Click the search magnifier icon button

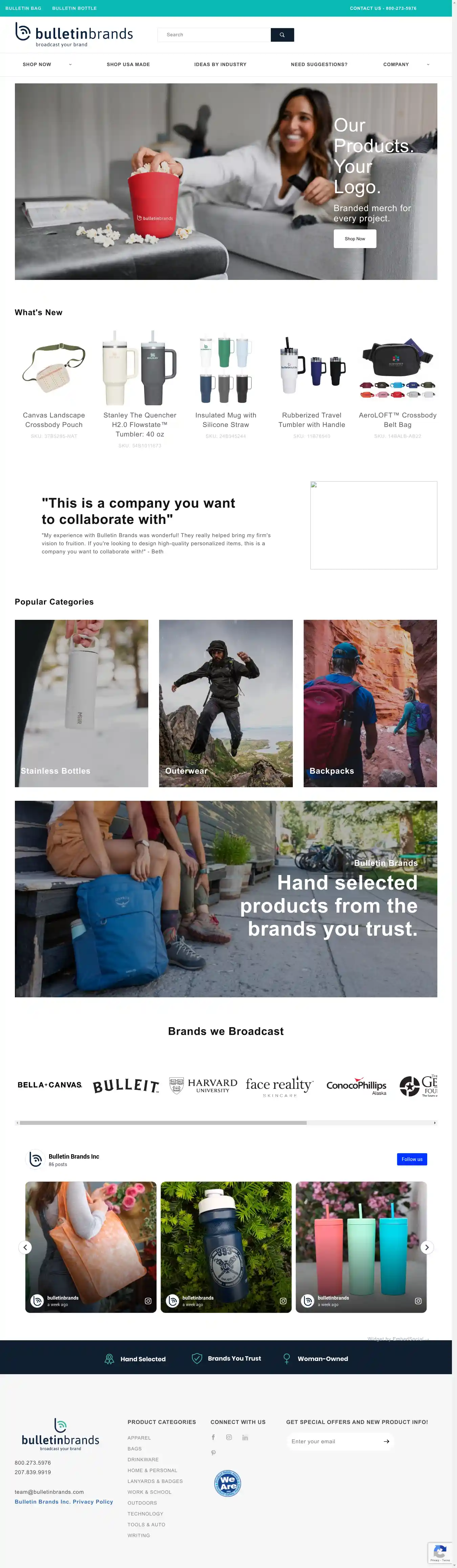pos(282,35)
